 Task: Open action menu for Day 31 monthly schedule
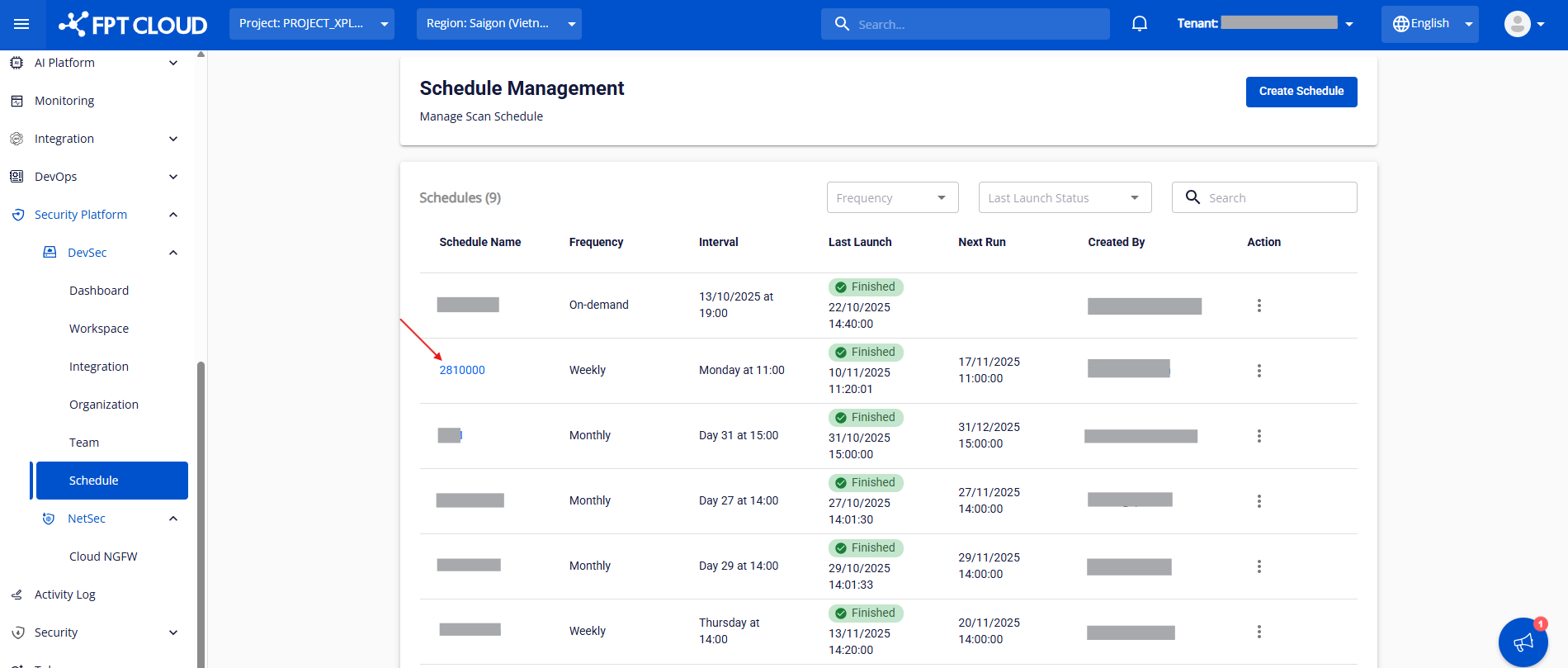coord(1259,436)
